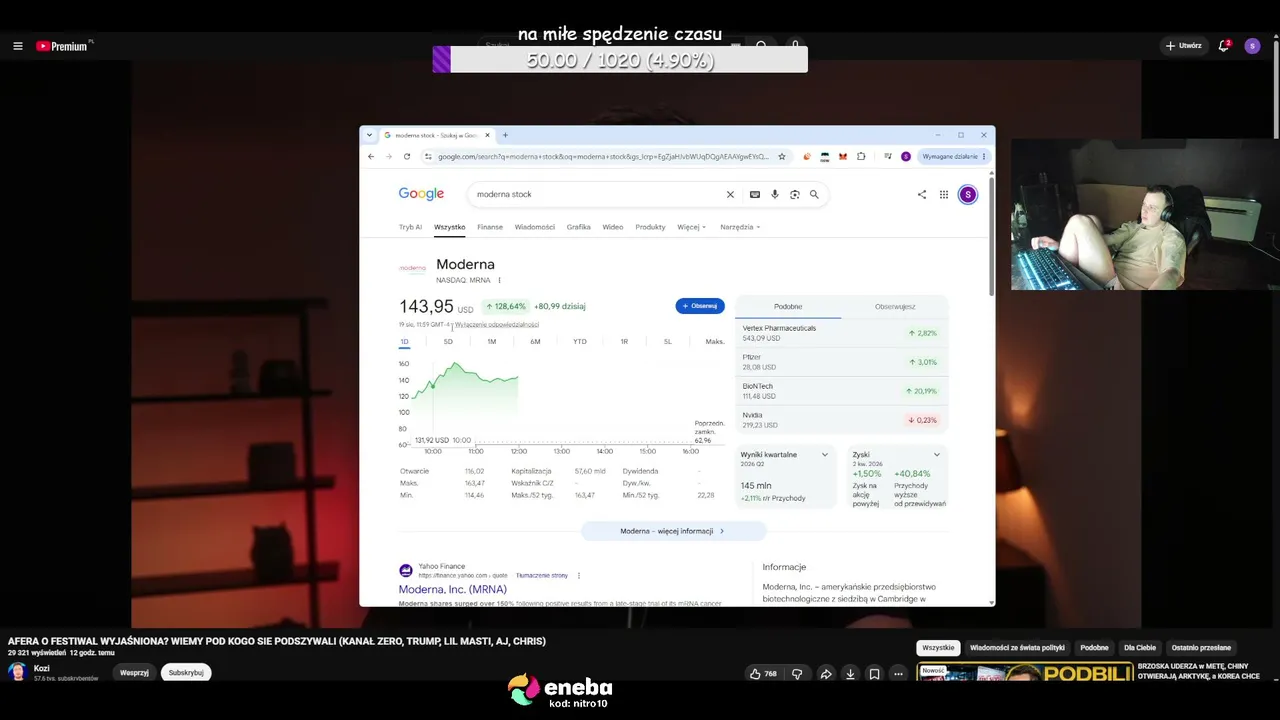Switch to the Obserwujesz tab
The image size is (1280, 720).
tap(895, 306)
